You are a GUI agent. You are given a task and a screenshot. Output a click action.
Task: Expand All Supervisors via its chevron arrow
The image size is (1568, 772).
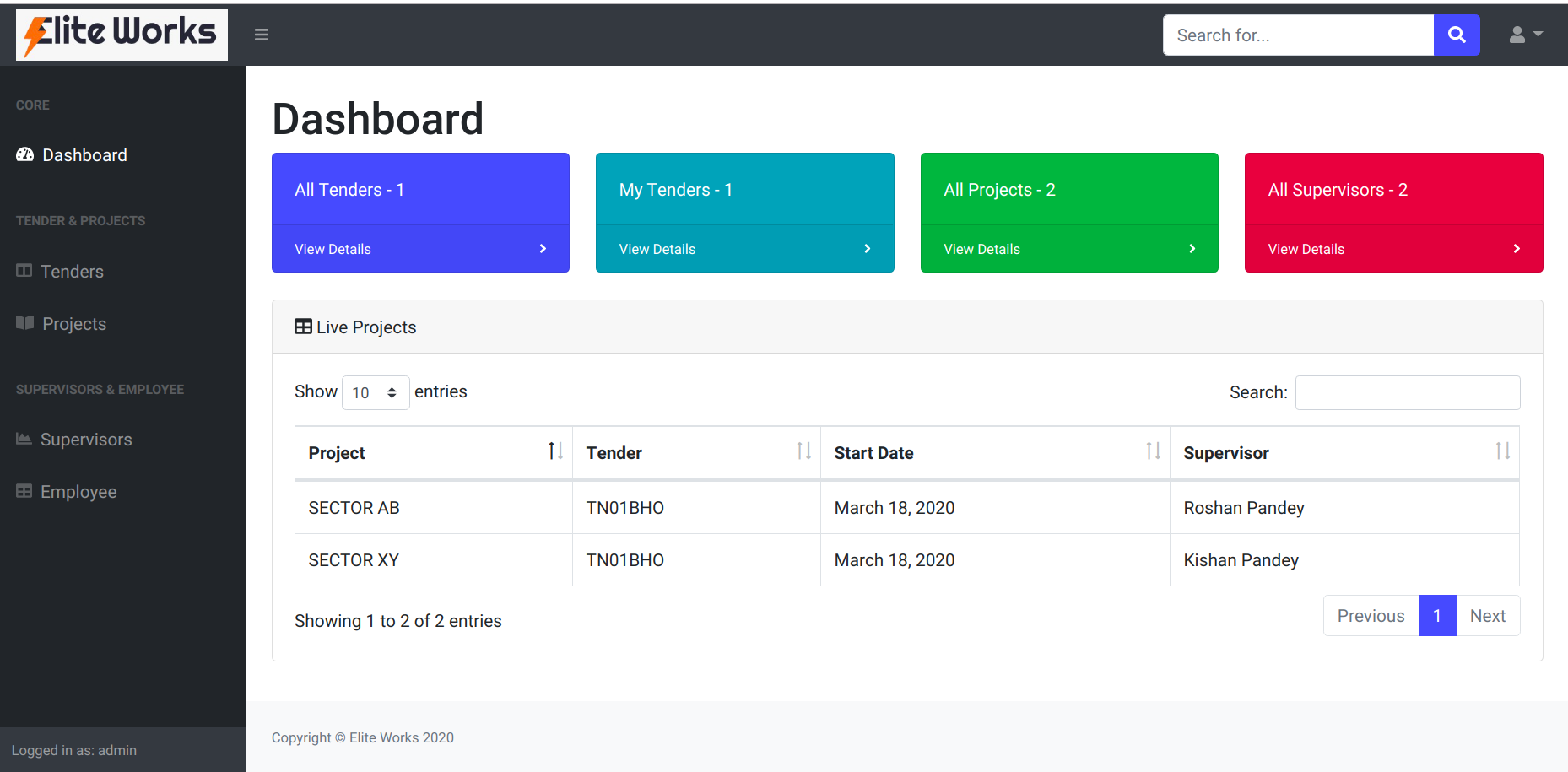[x=1516, y=248]
